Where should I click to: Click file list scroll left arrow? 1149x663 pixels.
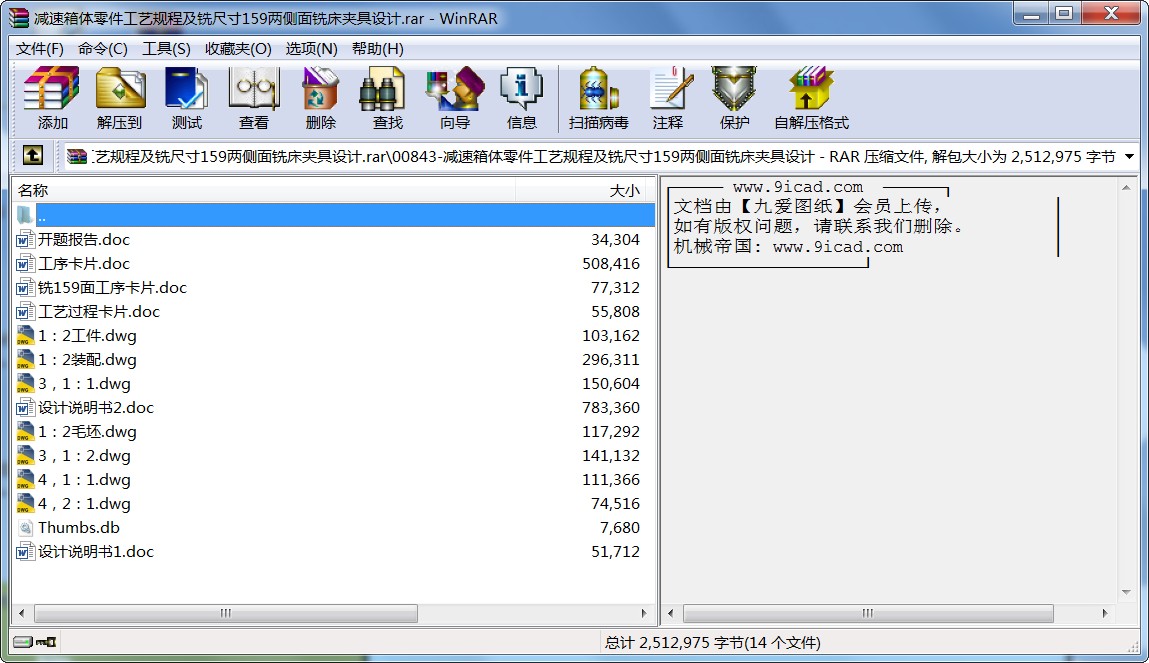[22, 613]
